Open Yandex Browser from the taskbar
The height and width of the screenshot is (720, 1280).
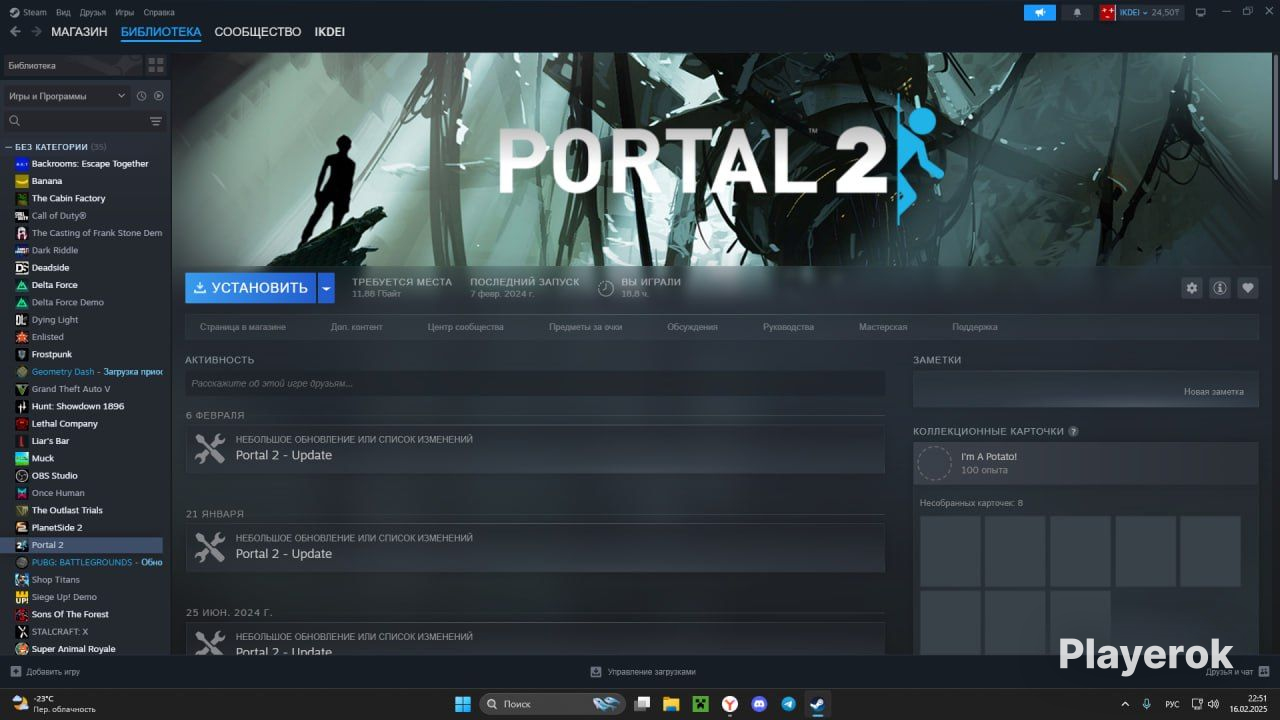pos(730,704)
